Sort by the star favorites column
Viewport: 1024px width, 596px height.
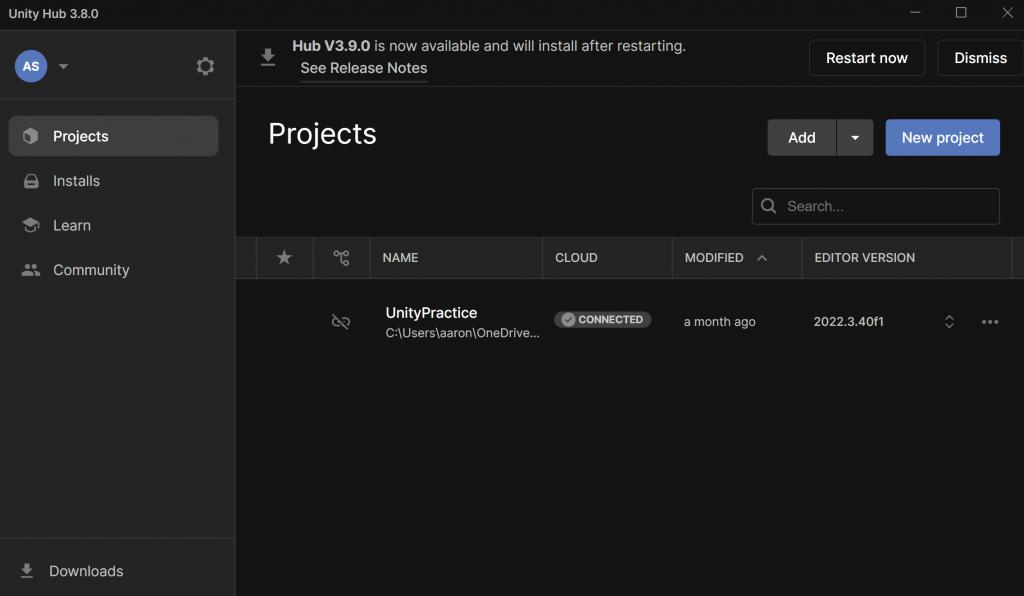click(284, 257)
